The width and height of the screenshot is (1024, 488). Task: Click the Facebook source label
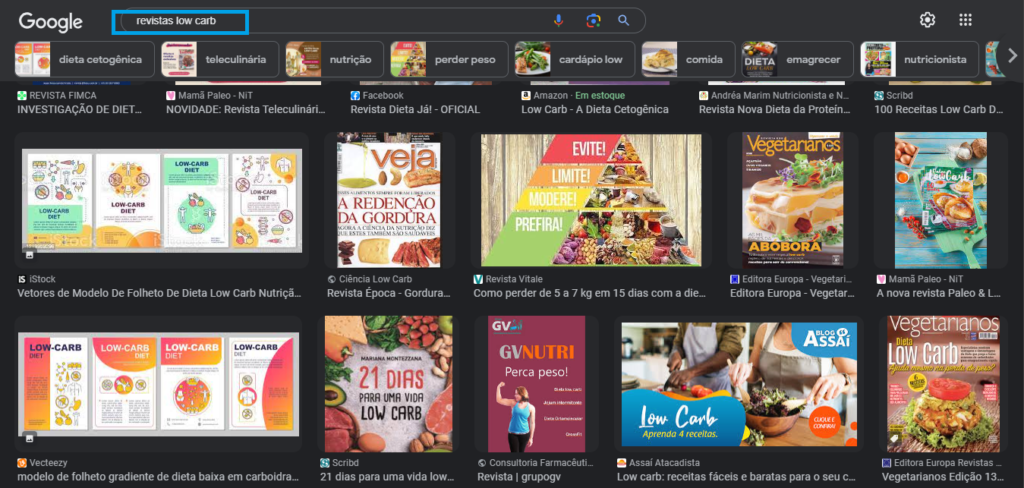coord(377,95)
